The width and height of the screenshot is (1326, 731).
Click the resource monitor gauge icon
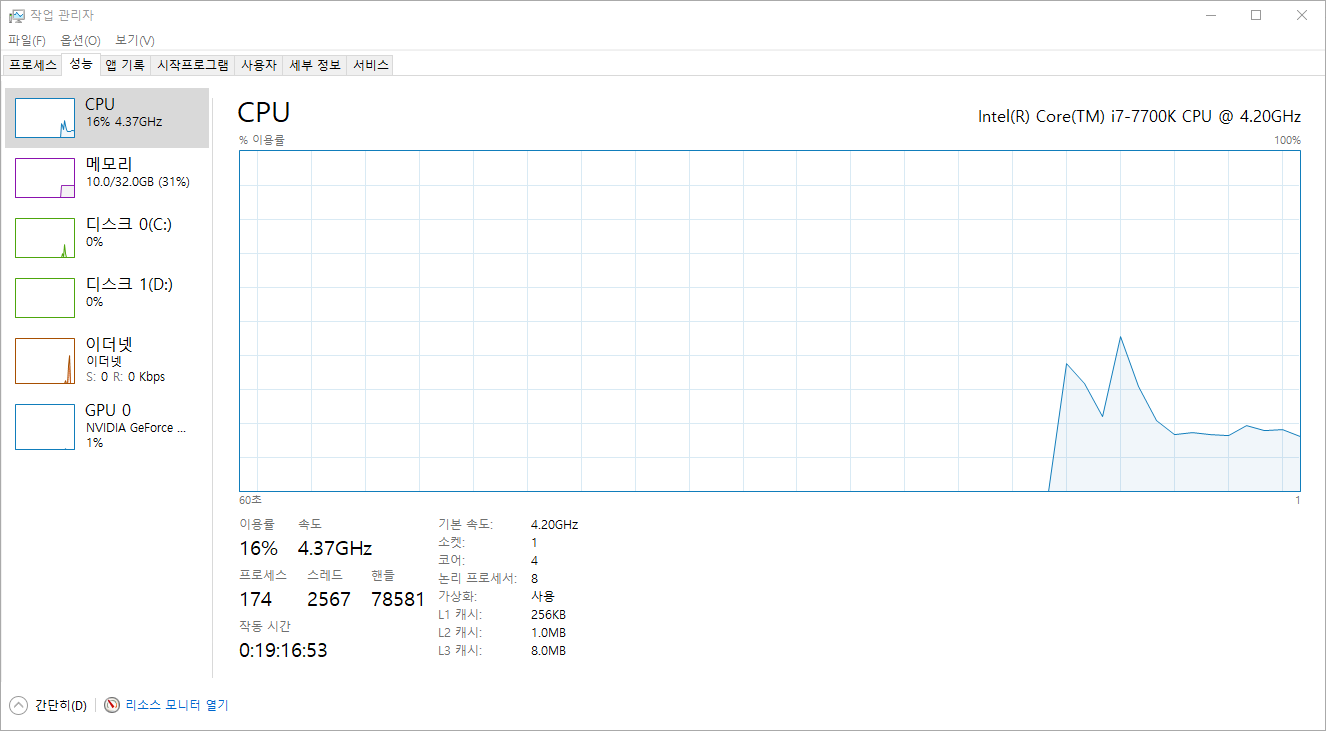(112, 705)
